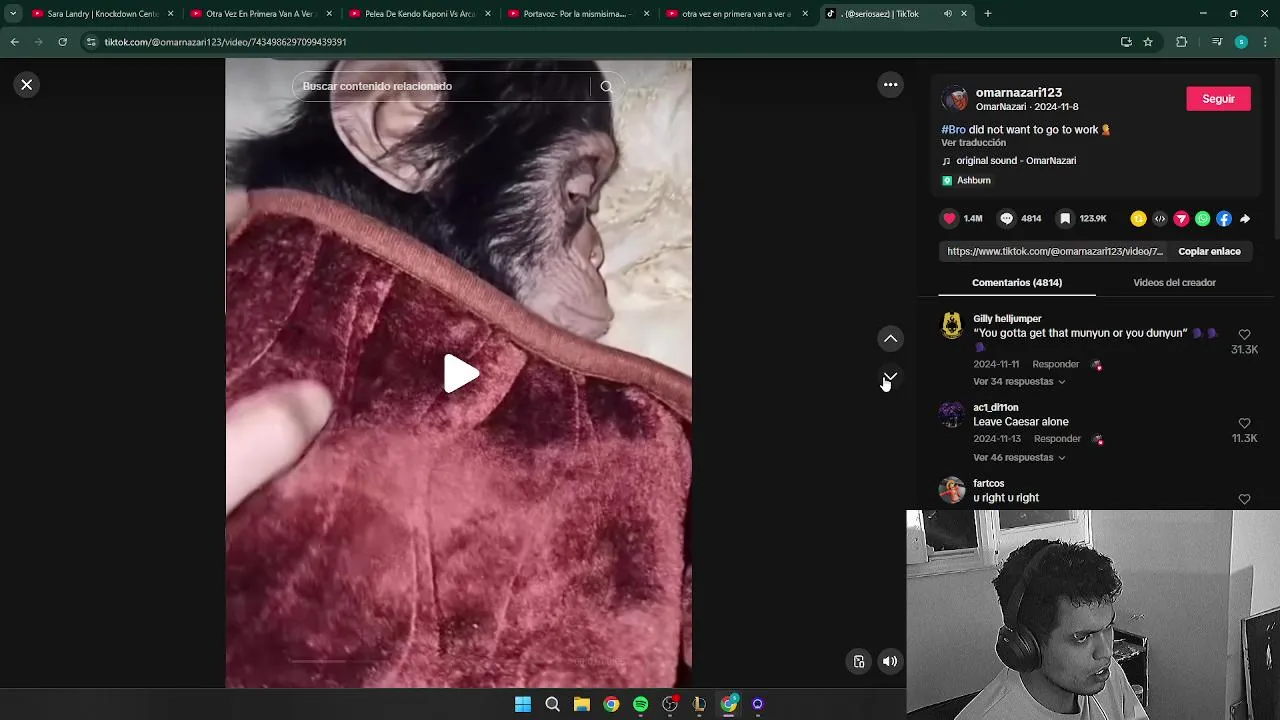1280x720 pixels.
Task: Switch to Videos del creador tab
Action: (1174, 282)
